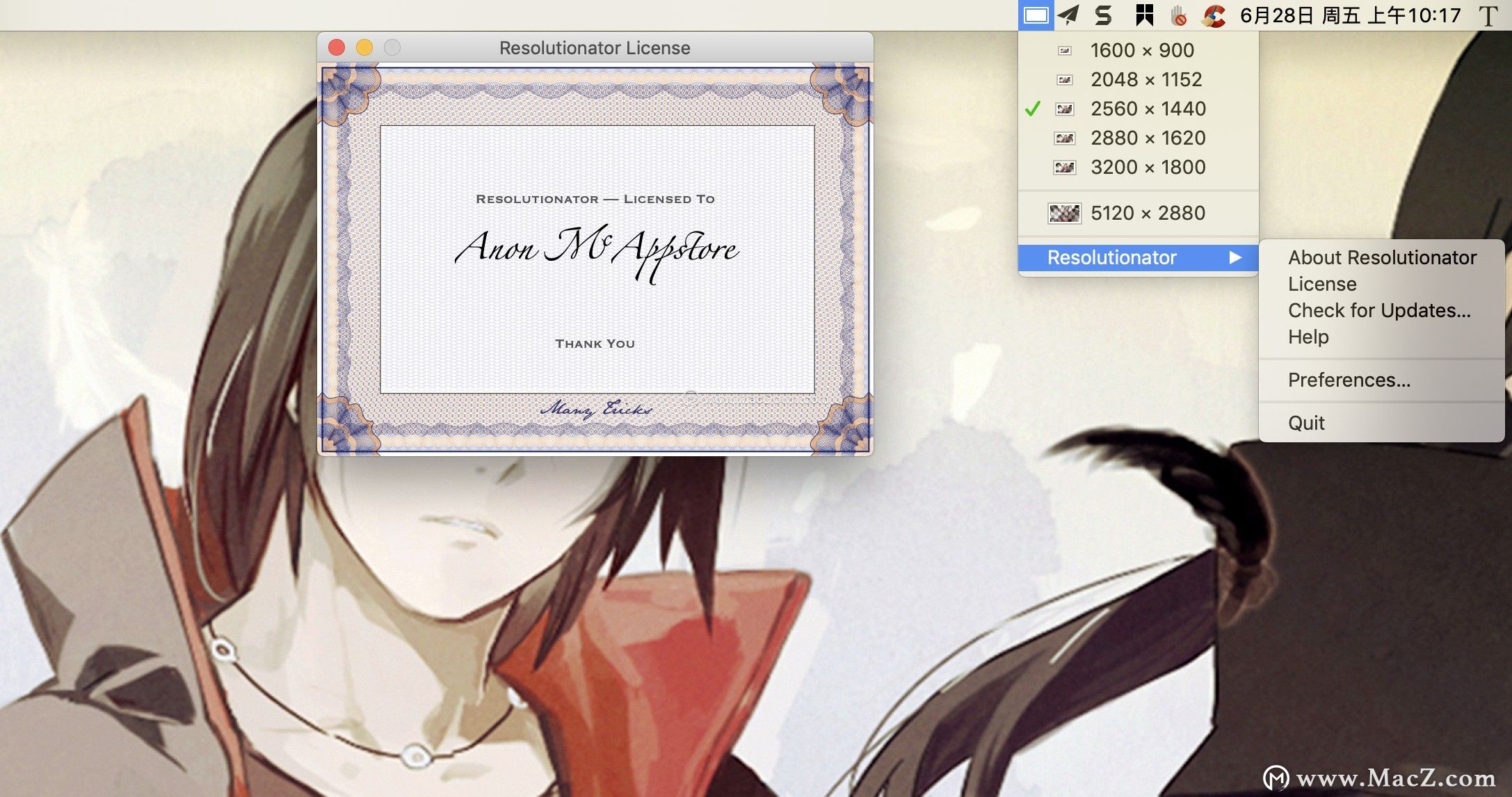Image resolution: width=1512 pixels, height=797 pixels.
Task: Click the paper plane menu bar icon
Action: [x=1069, y=15]
